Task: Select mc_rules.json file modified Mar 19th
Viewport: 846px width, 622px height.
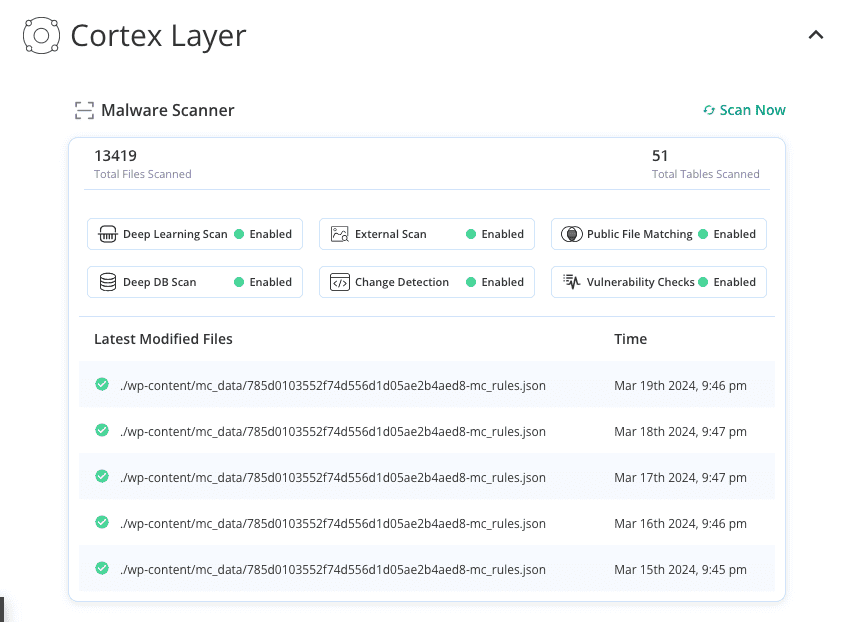Action: (333, 386)
